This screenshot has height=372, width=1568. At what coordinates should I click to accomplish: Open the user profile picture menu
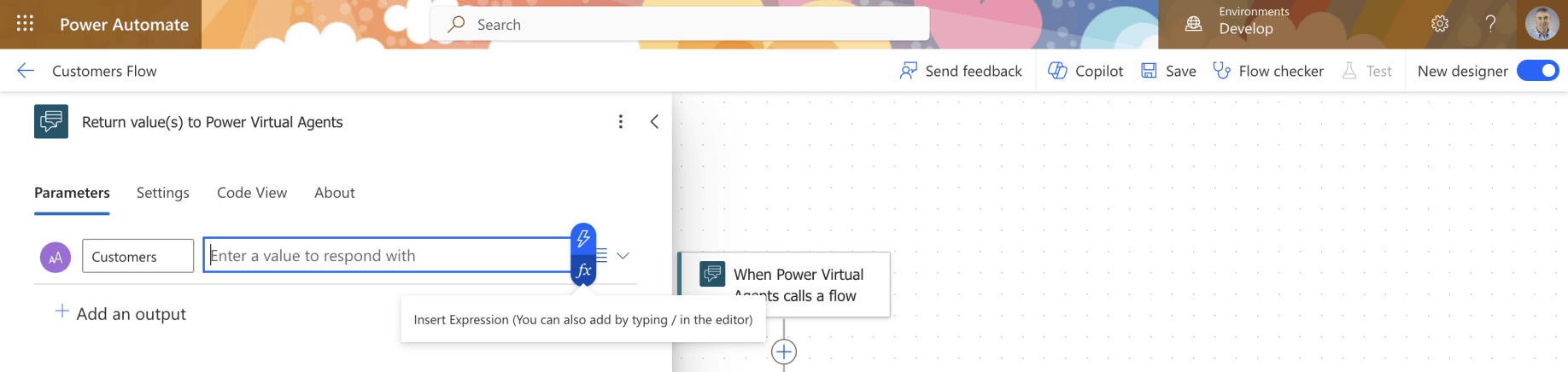1542,24
